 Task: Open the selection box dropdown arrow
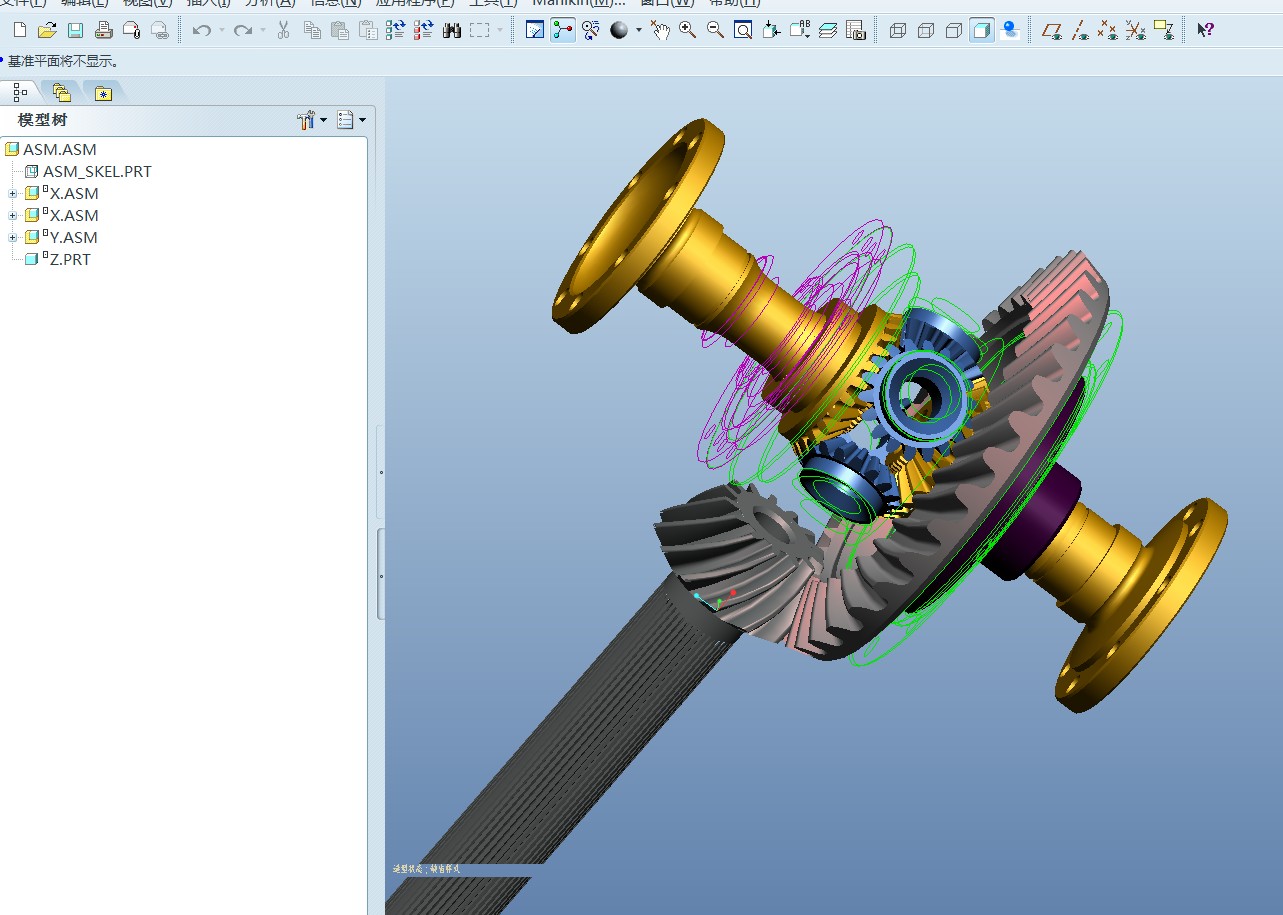pyautogui.click(x=500, y=30)
